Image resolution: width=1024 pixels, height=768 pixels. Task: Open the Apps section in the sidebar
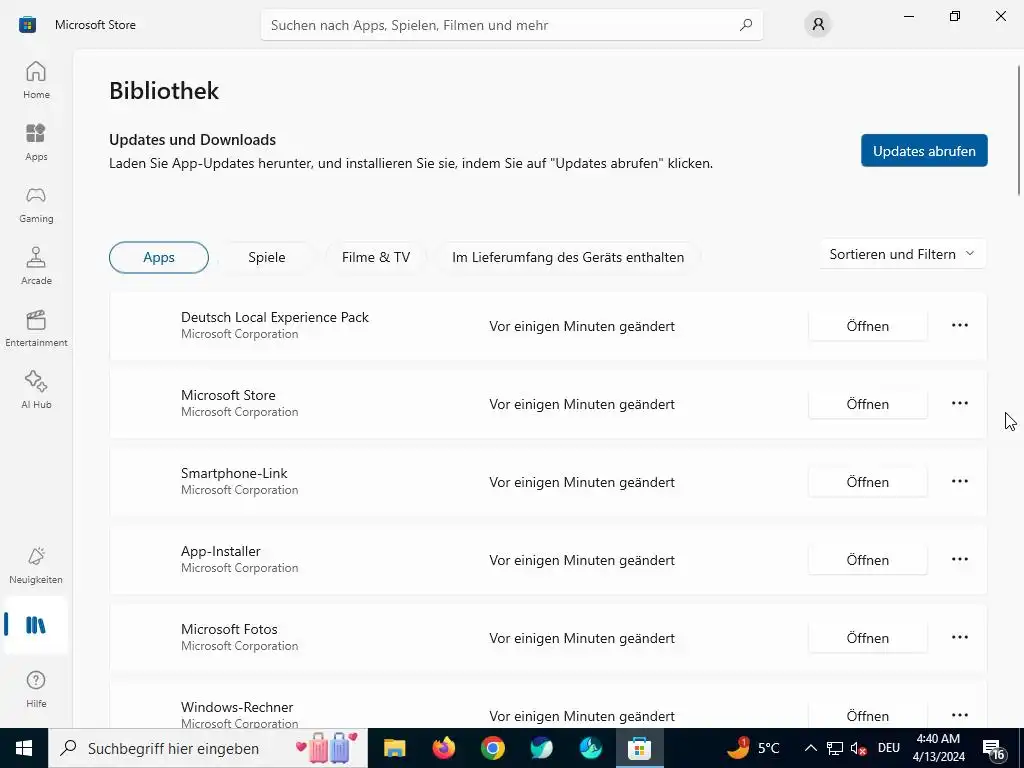click(x=36, y=142)
